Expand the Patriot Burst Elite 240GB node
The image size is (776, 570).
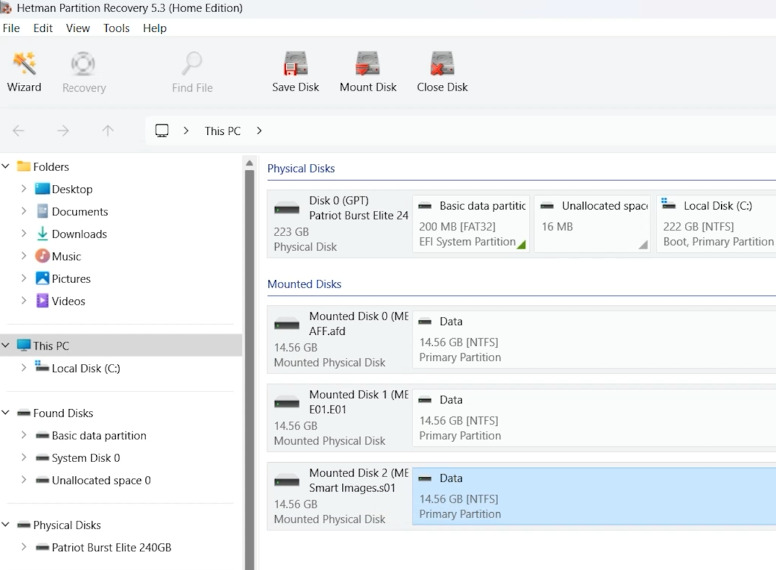pos(23,547)
